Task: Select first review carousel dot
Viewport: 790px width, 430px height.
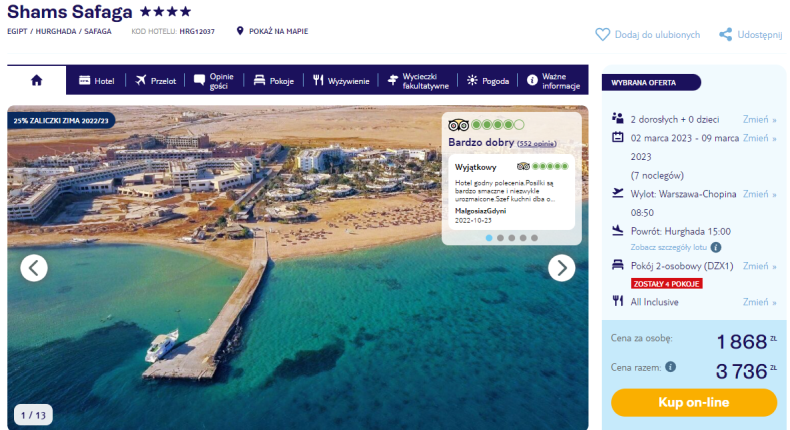Action: click(x=489, y=238)
